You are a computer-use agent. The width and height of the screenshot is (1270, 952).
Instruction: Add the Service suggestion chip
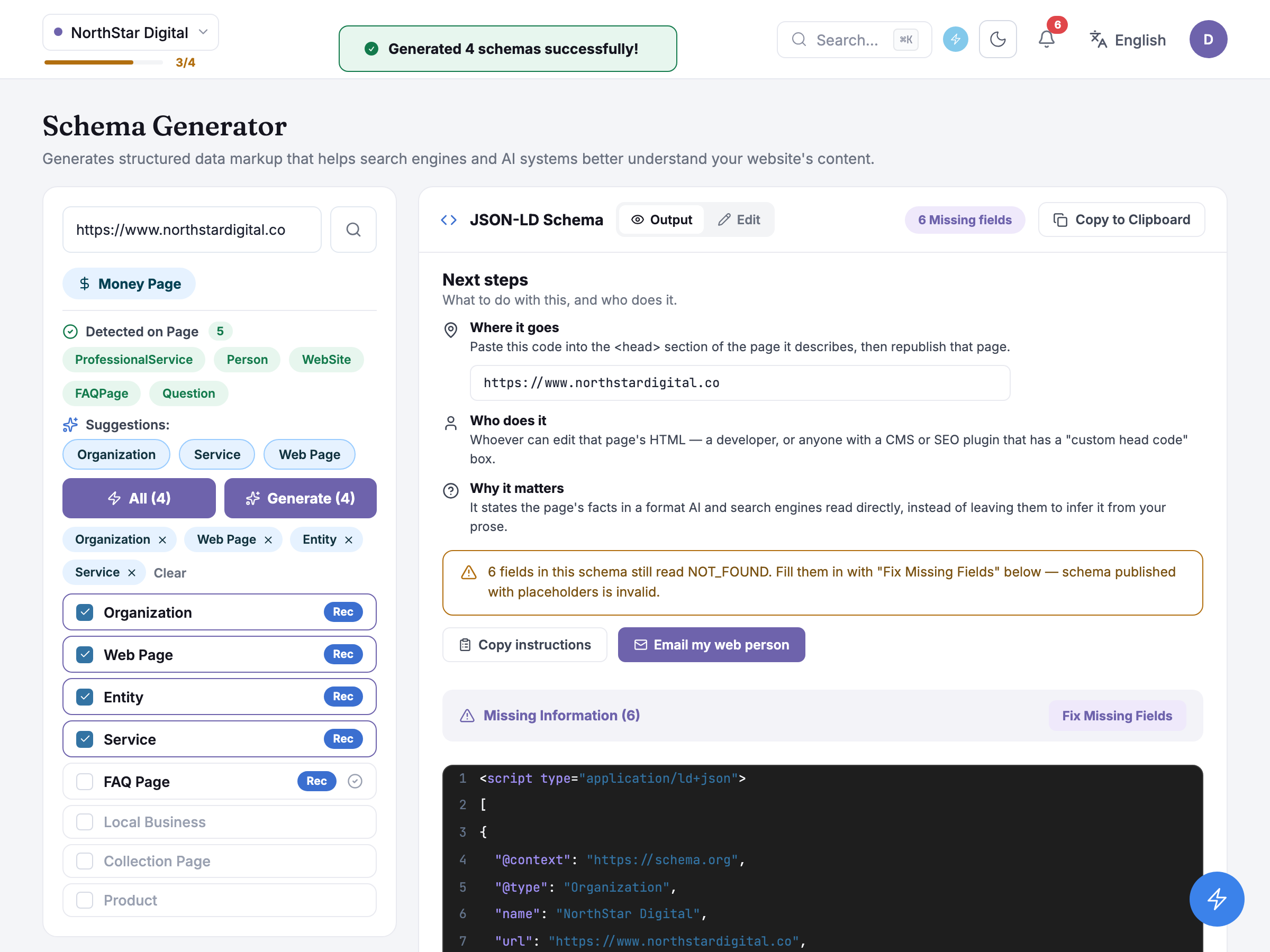tap(217, 454)
